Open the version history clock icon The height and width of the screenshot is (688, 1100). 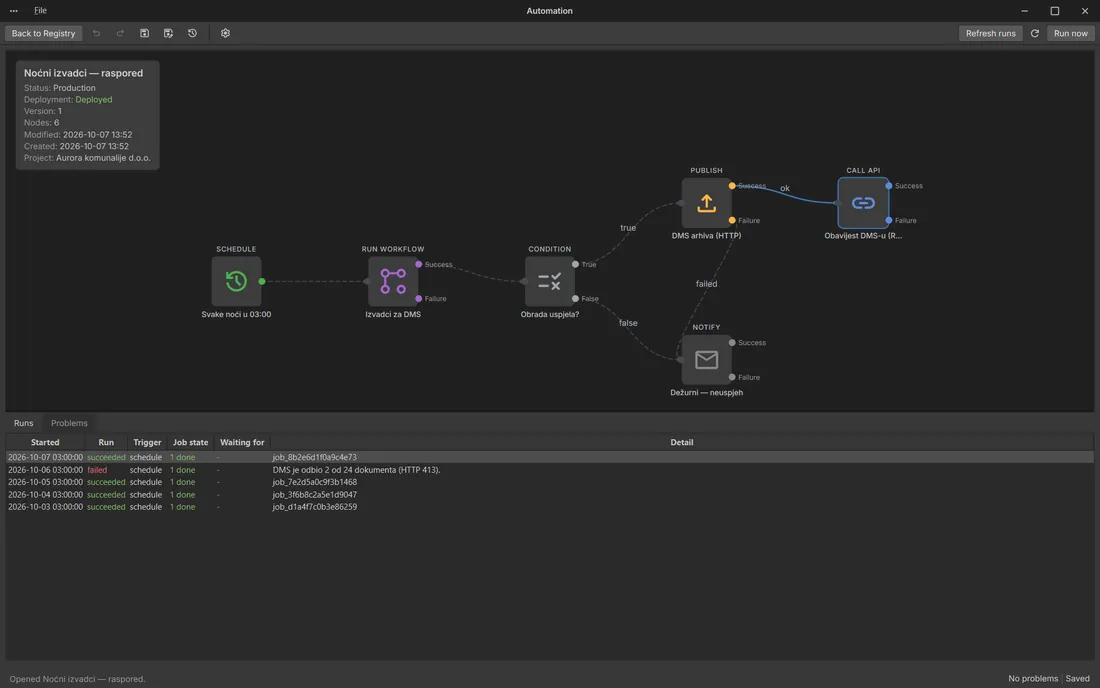coord(192,33)
